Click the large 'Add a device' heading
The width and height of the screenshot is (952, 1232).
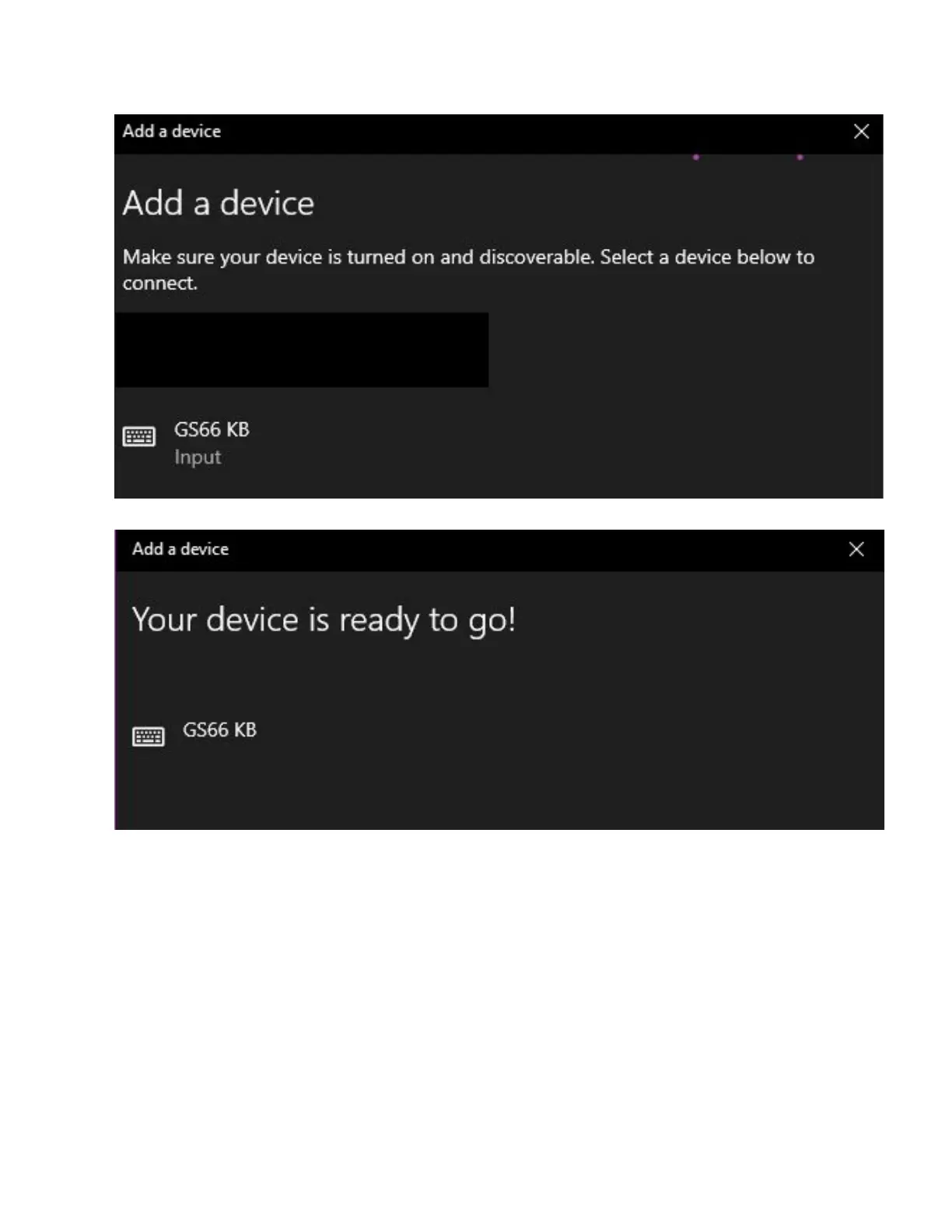point(219,203)
